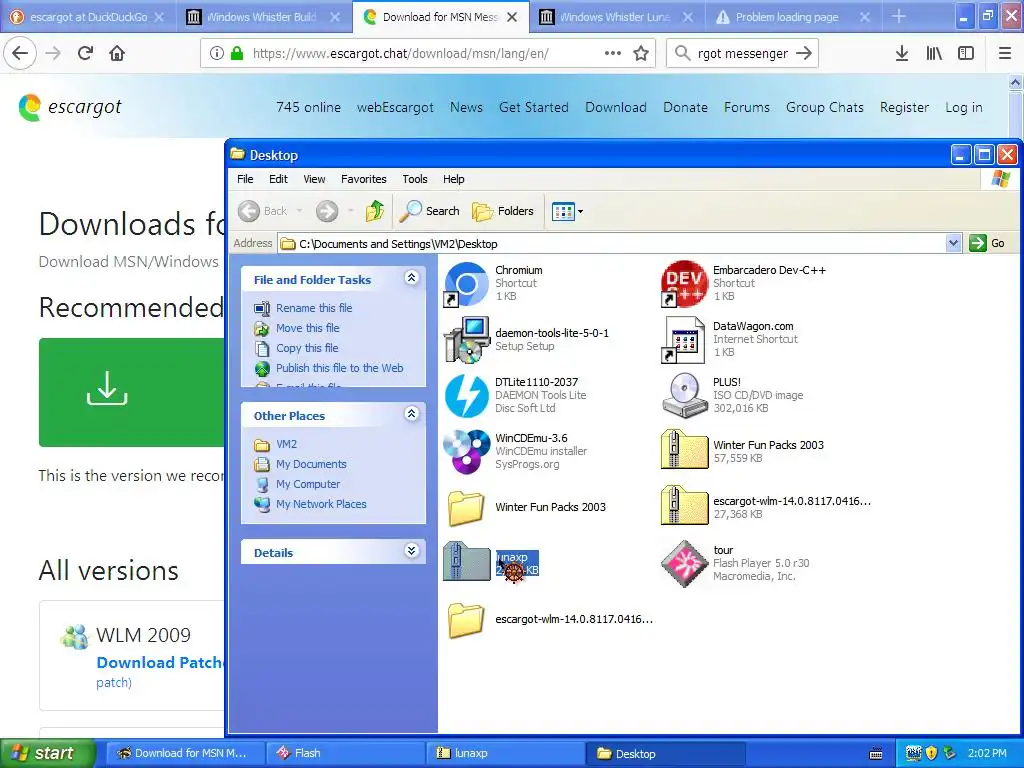Viewport: 1024px width, 768px height.
Task: Open the Views dropdown button
Action: pyautogui.click(x=567, y=211)
